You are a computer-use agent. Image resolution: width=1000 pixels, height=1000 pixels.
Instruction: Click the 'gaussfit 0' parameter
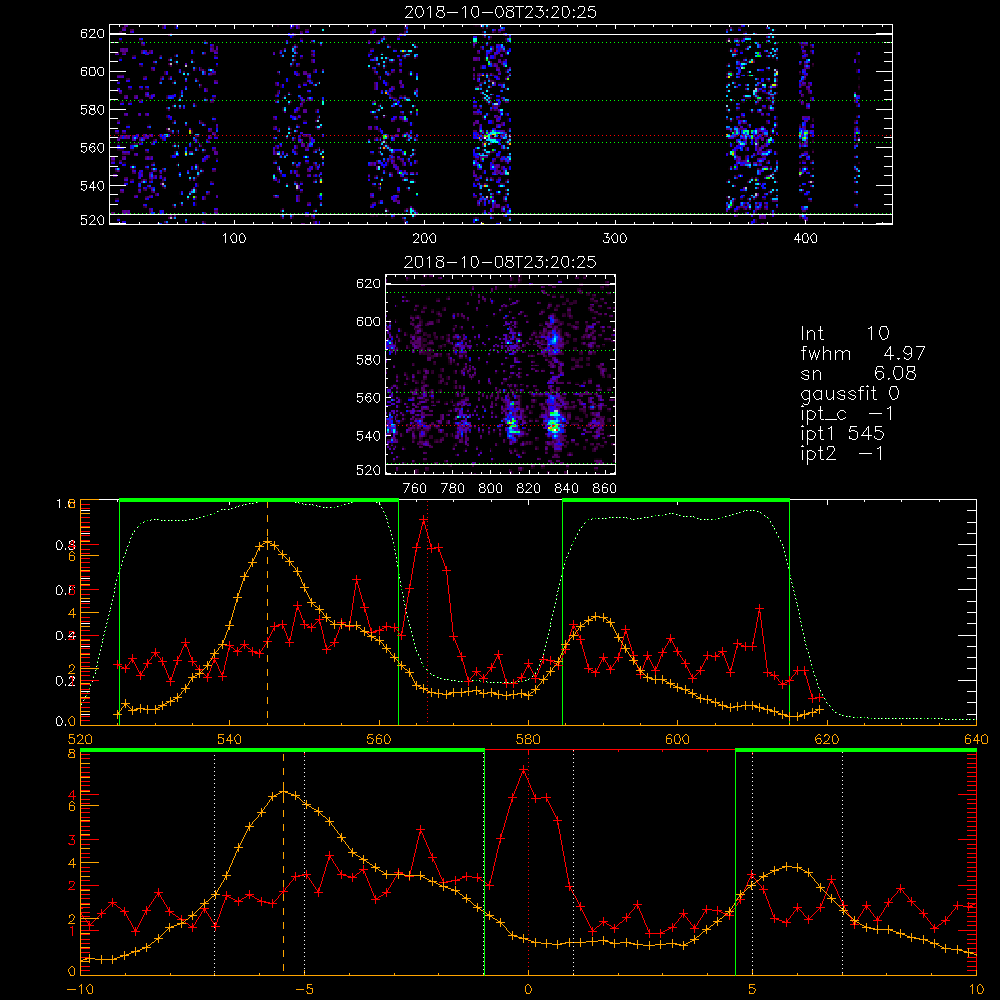click(x=850, y=393)
